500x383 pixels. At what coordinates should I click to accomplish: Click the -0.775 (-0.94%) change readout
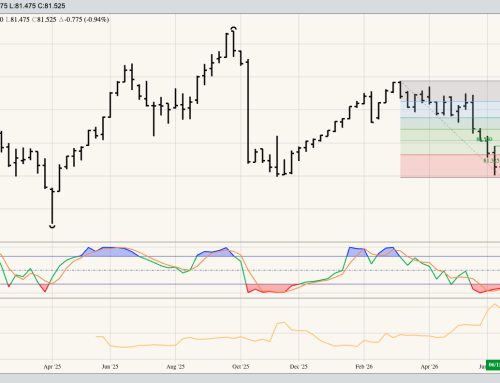pyautogui.click(x=84, y=20)
